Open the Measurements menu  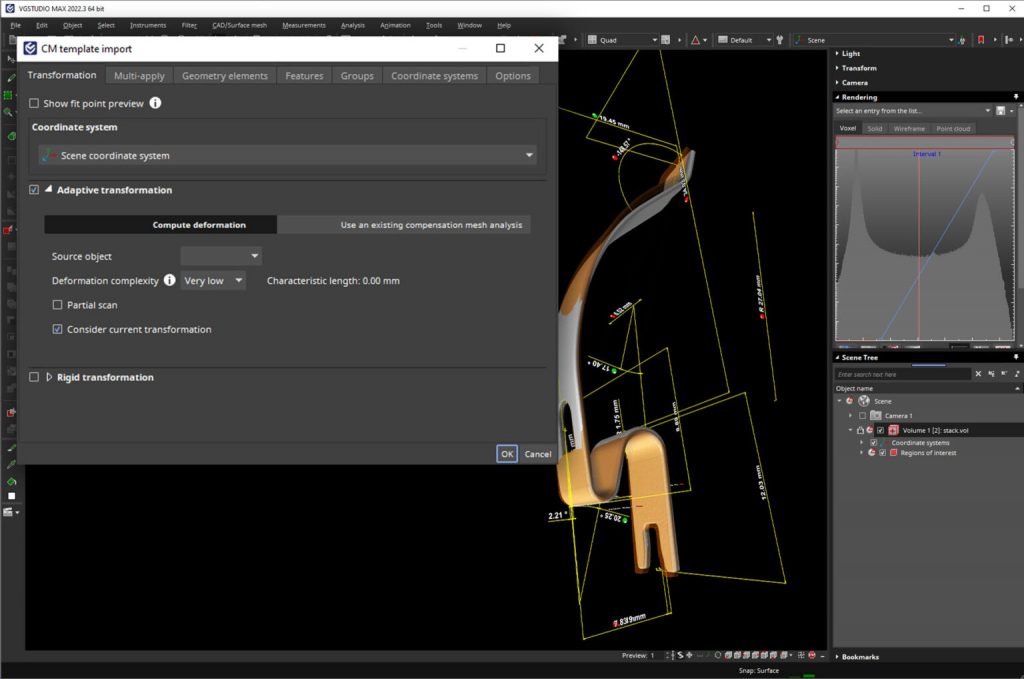[x=304, y=25]
